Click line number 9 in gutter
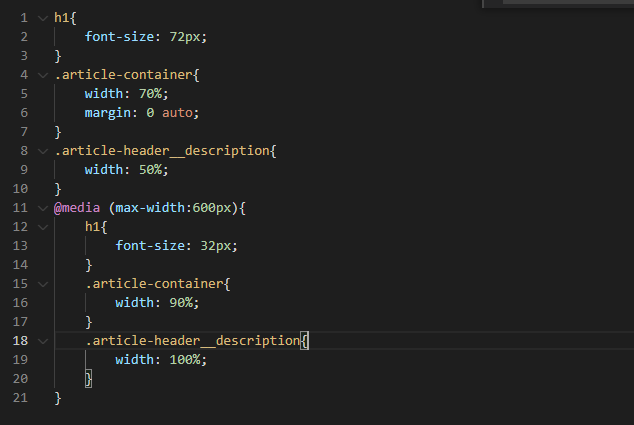Image resolution: width=634 pixels, height=425 pixels. point(24,170)
